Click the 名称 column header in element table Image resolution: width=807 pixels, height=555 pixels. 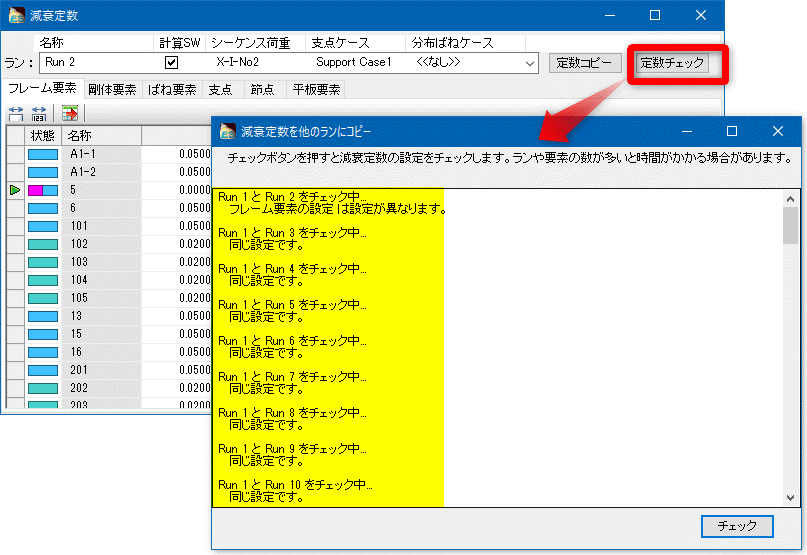coord(101,135)
